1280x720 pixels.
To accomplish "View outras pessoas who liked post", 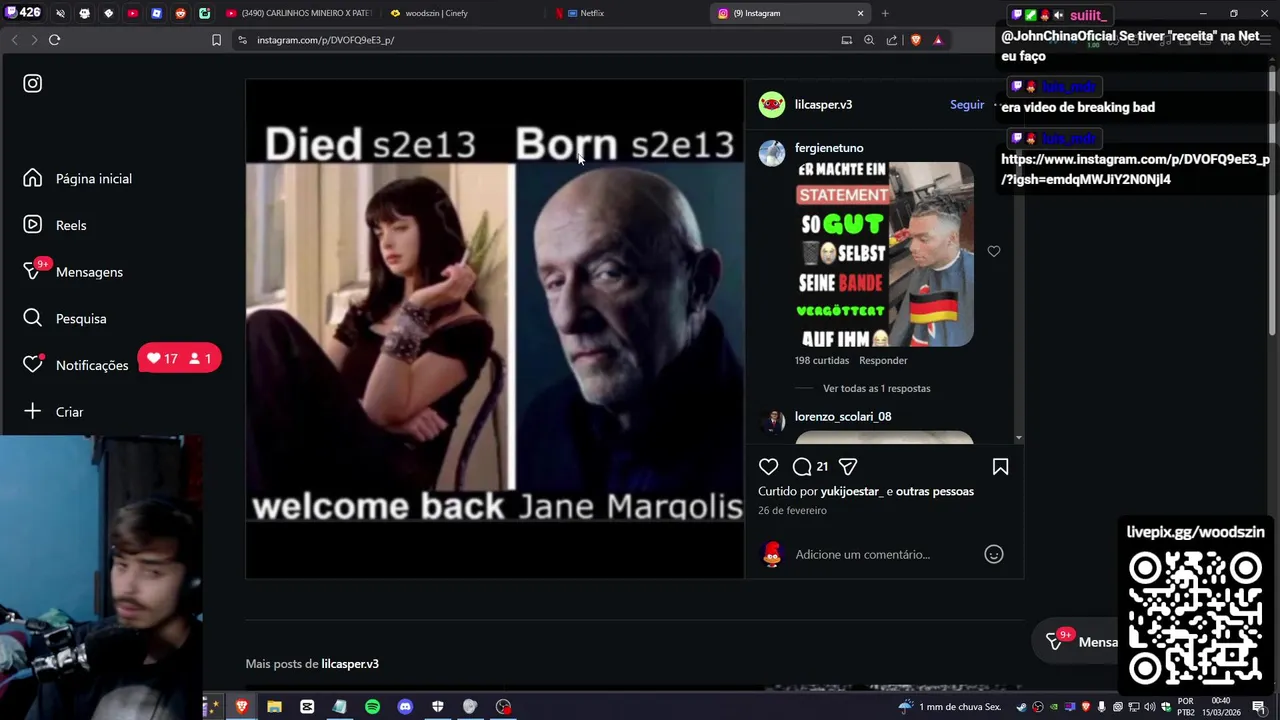I will coord(935,491).
